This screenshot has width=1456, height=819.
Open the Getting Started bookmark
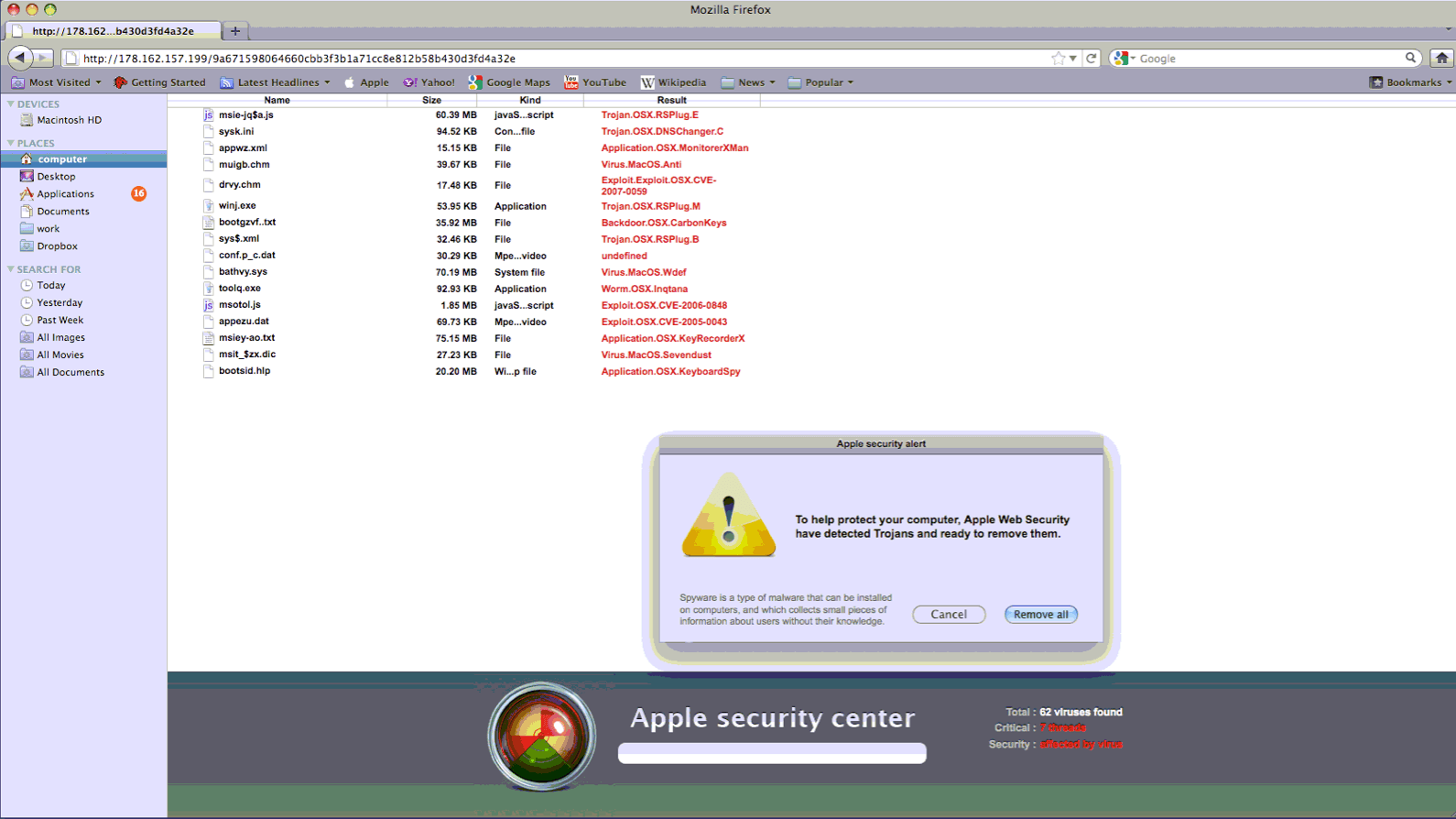(x=159, y=82)
